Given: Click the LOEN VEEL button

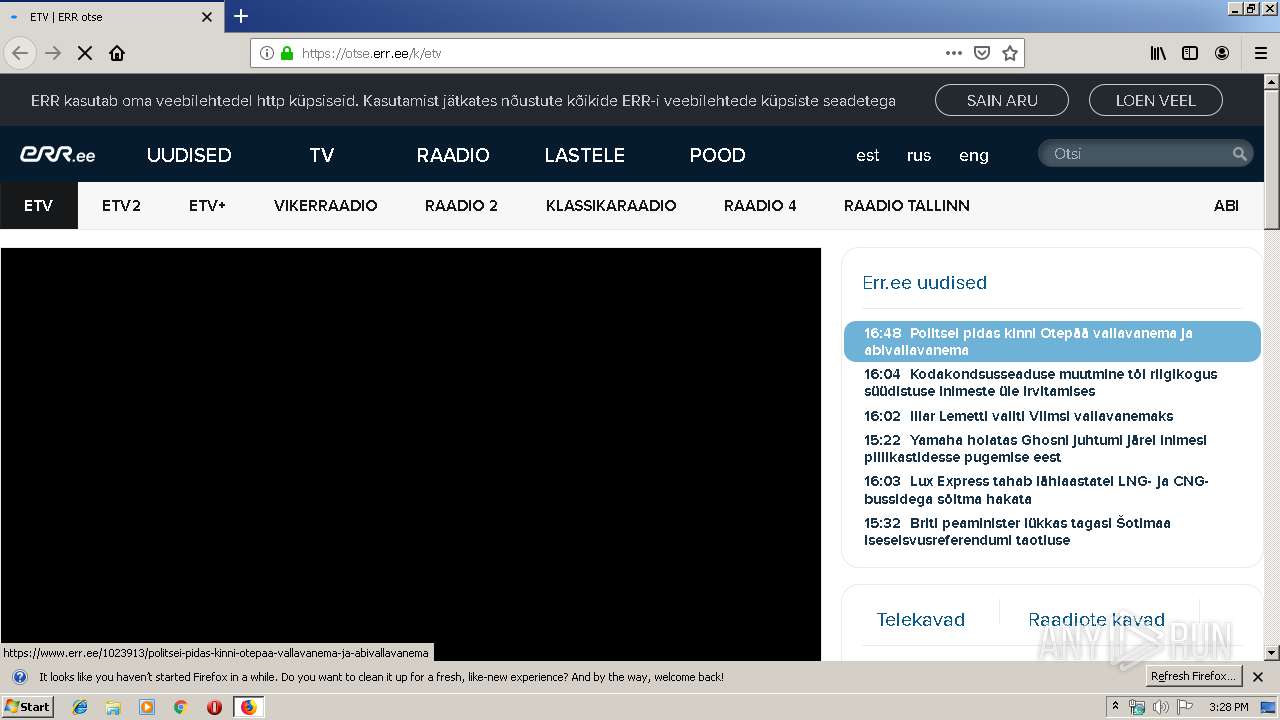Looking at the screenshot, I should pyautogui.click(x=1155, y=100).
